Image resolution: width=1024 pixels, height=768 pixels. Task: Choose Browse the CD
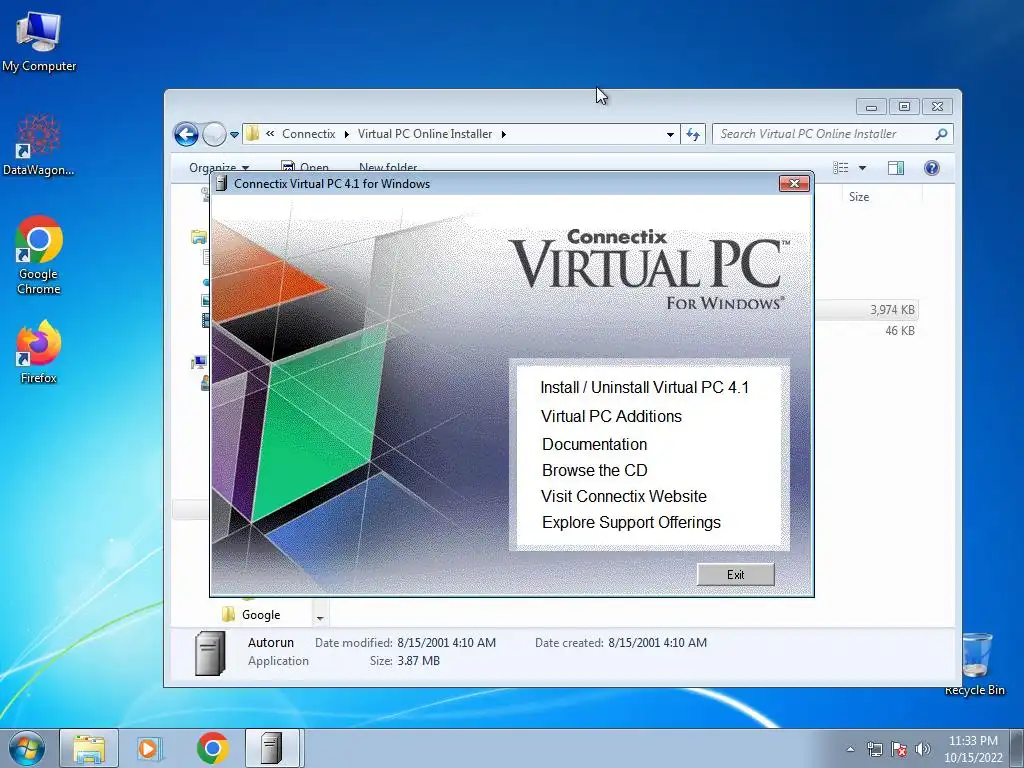(x=594, y=470)
